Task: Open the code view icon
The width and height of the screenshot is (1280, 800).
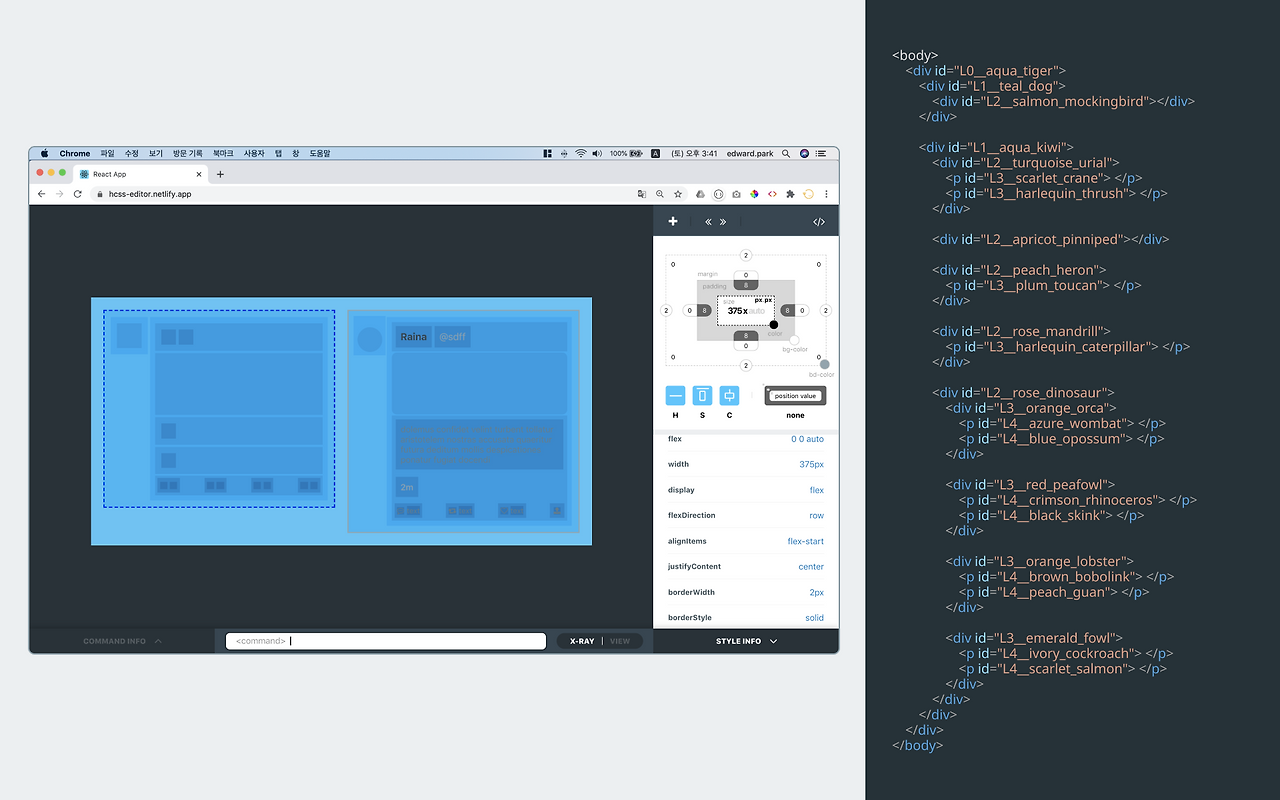Action: (x=819, y=222)
